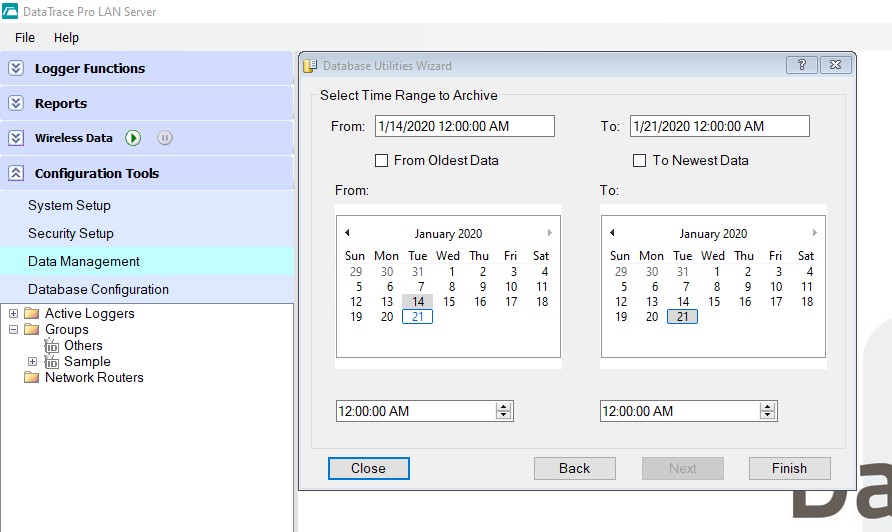The width and height of the screenshot is (892, 532).
Task: Expand the Sample group node
Action: point(32,362)
